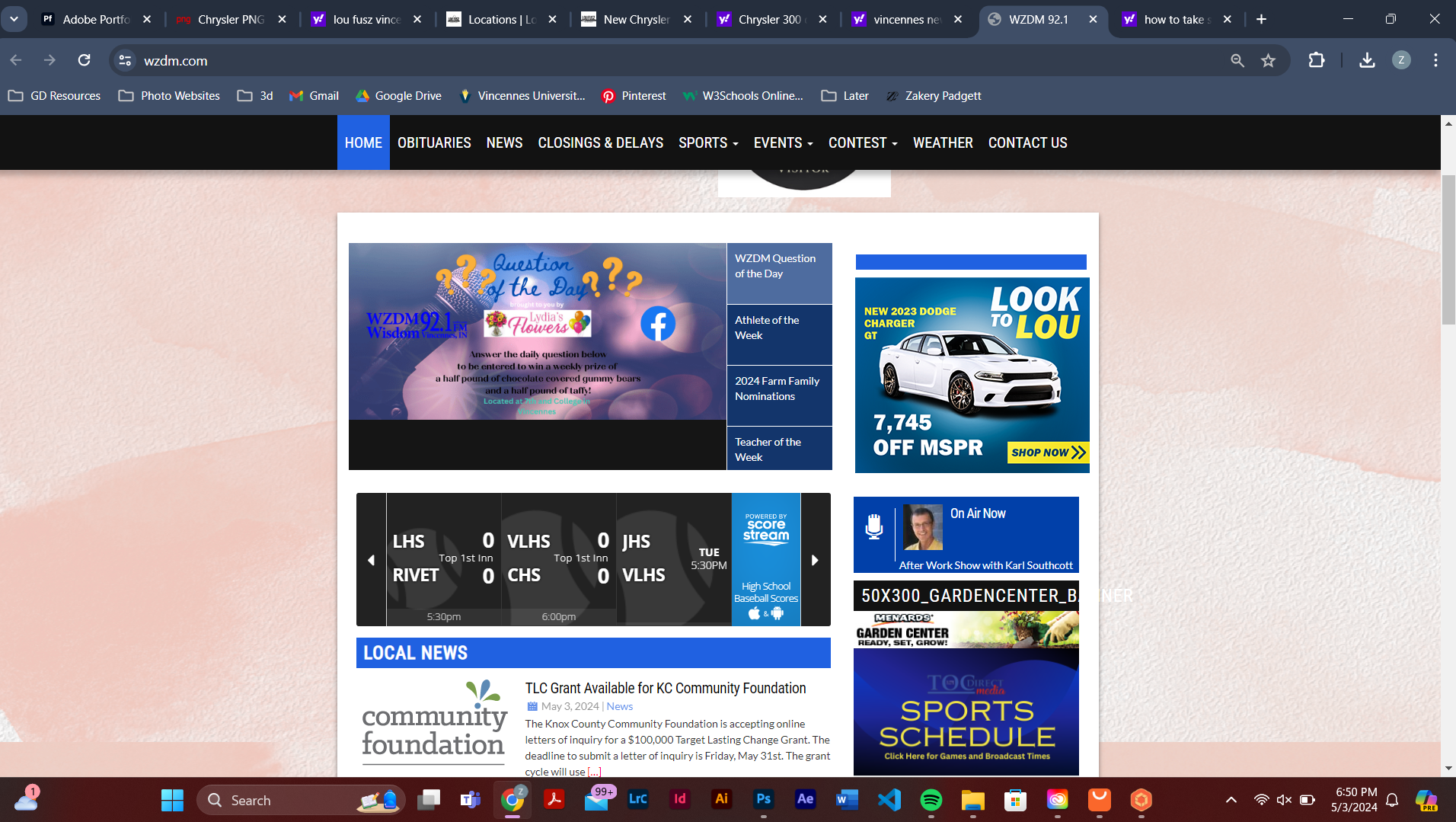
Task: Open Illustrator from the taskbar
Action: tap(721, 799)
